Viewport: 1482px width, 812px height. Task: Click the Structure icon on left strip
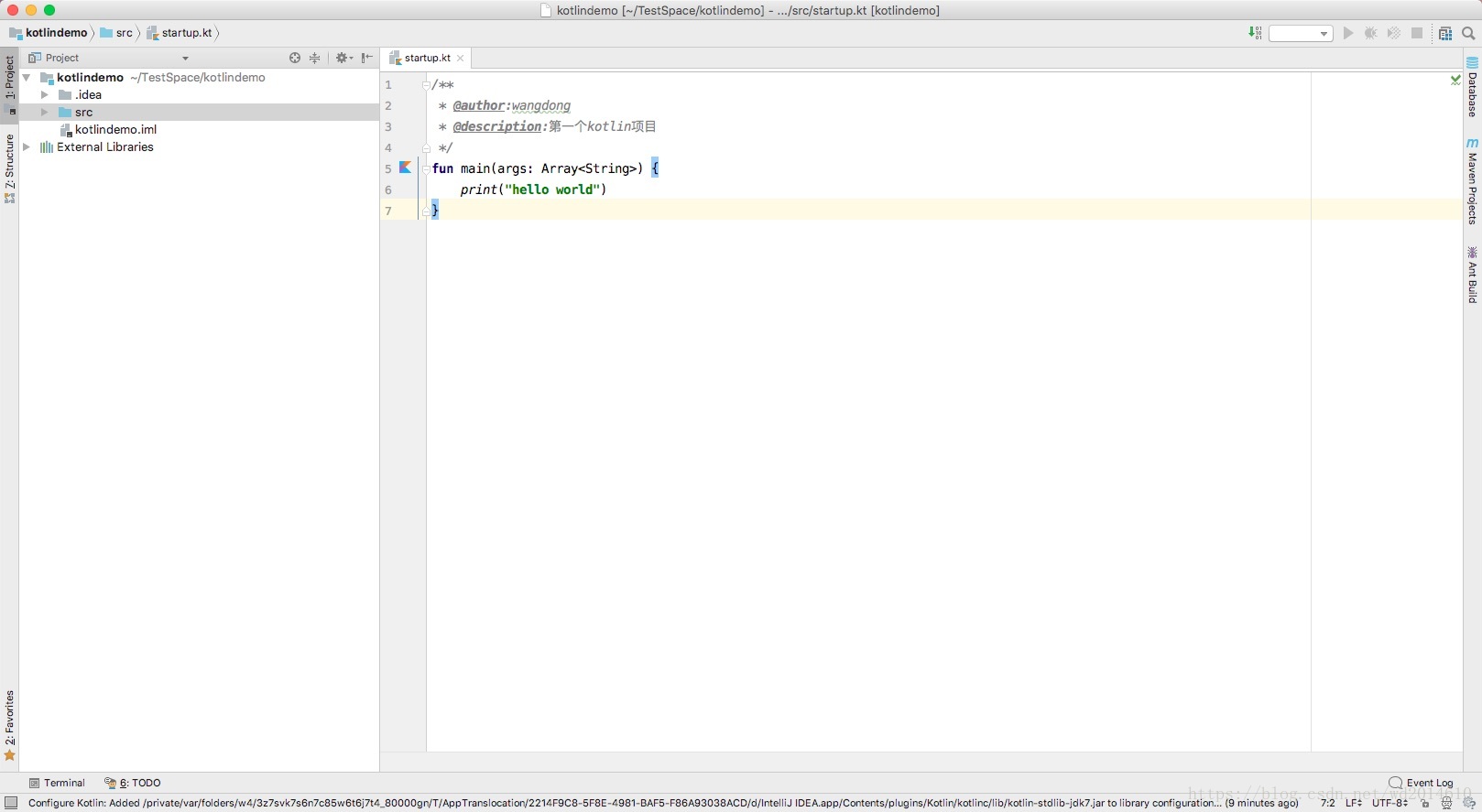pos(10,198)
